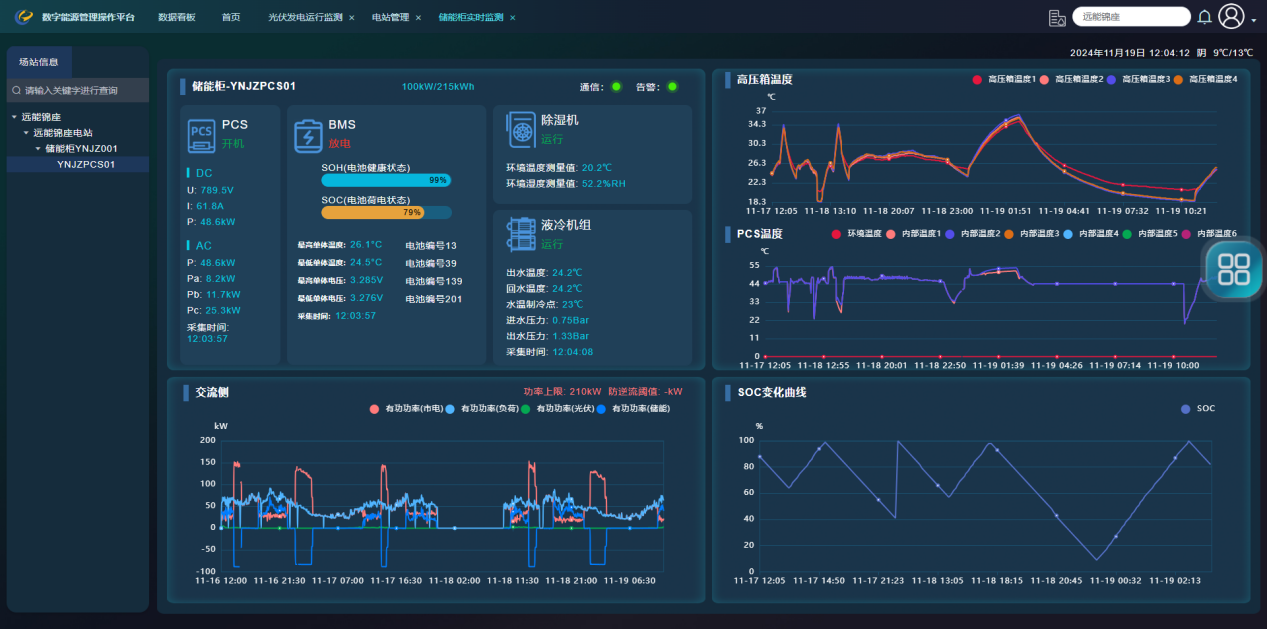The image size is (1267, 629).
Task: Switch to the 光伏发电运行监测 tab
Action: tap(305, 18)
